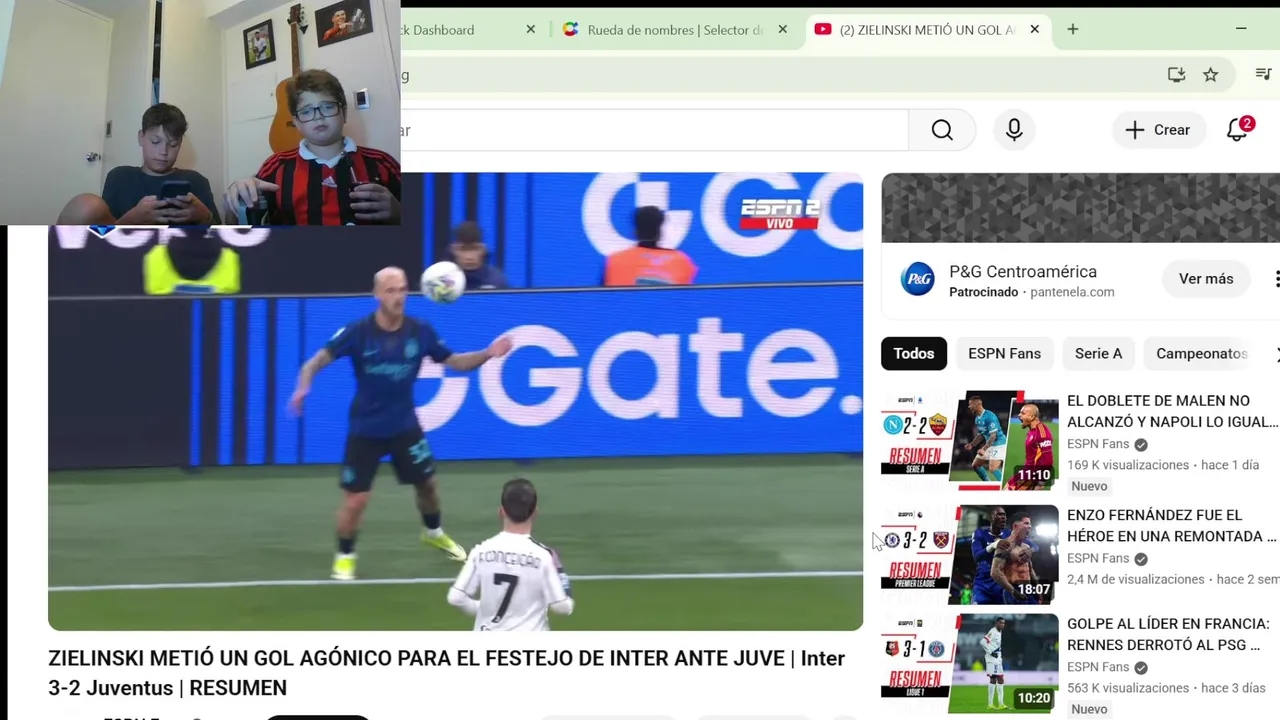The height and width of the screenshot is (720, 1280).
Task: Click the ad banner image above P&G
Action: click(1080, 208)
